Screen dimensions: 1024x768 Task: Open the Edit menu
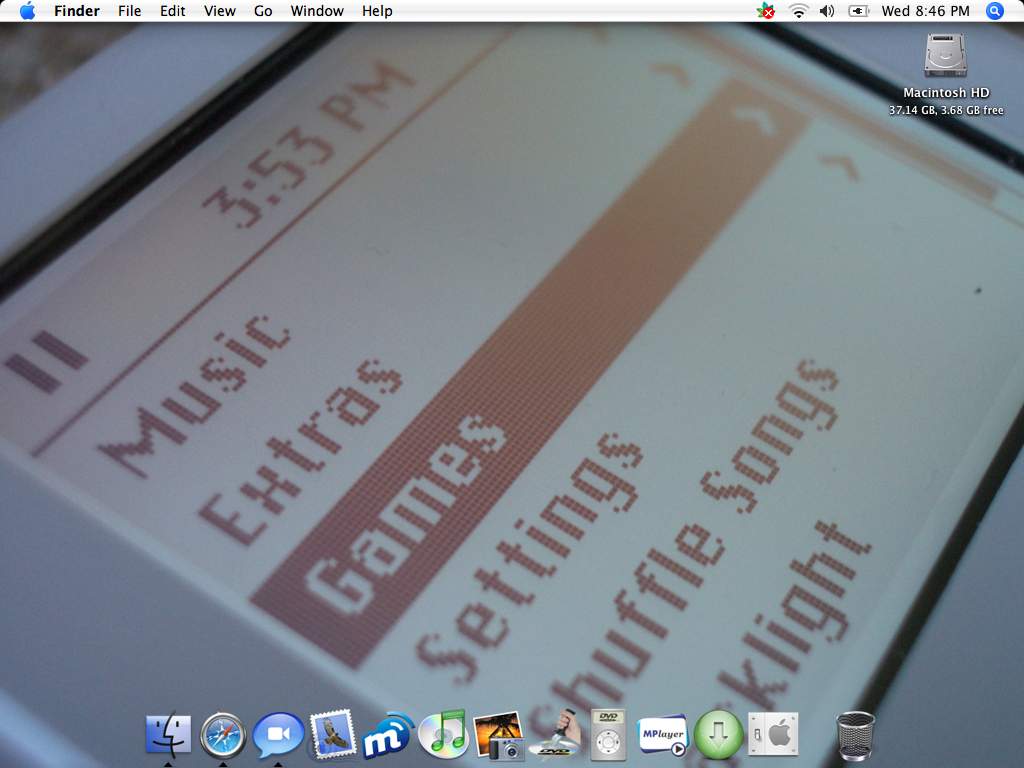click(172, 11)
